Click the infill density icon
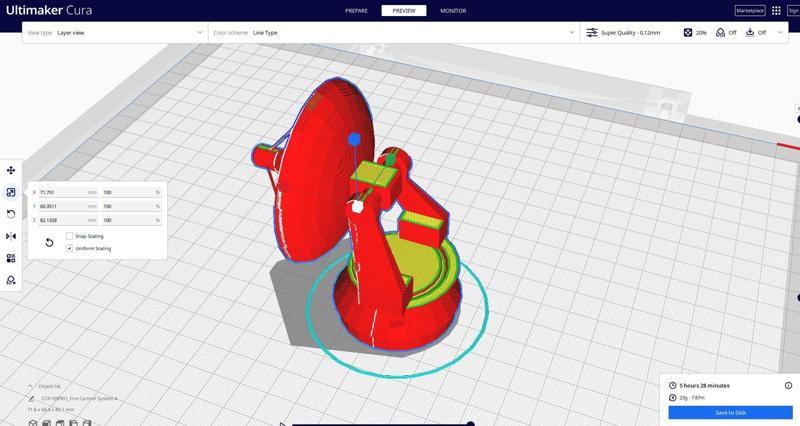The width and height of the screenshot is (800, 426). pyautogui.click(x=688, y=33)
